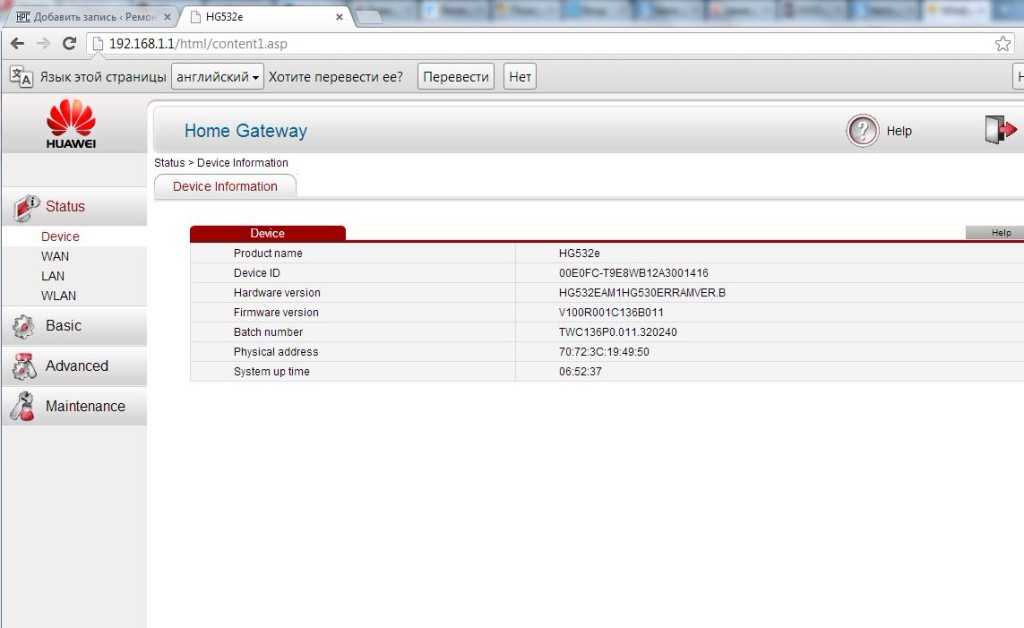Select the Device Information tab
1024x628 pixels.
(x=225, y=187)
